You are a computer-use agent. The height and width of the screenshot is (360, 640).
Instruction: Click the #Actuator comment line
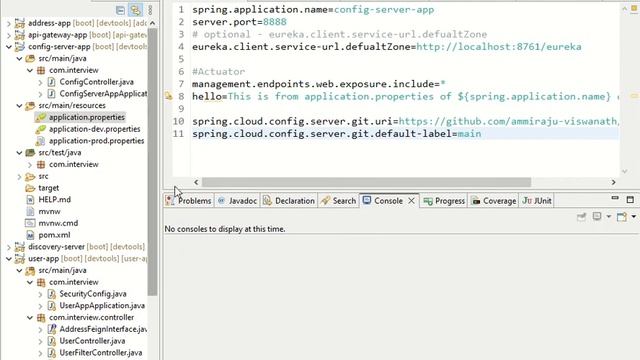tap(218, 72)
